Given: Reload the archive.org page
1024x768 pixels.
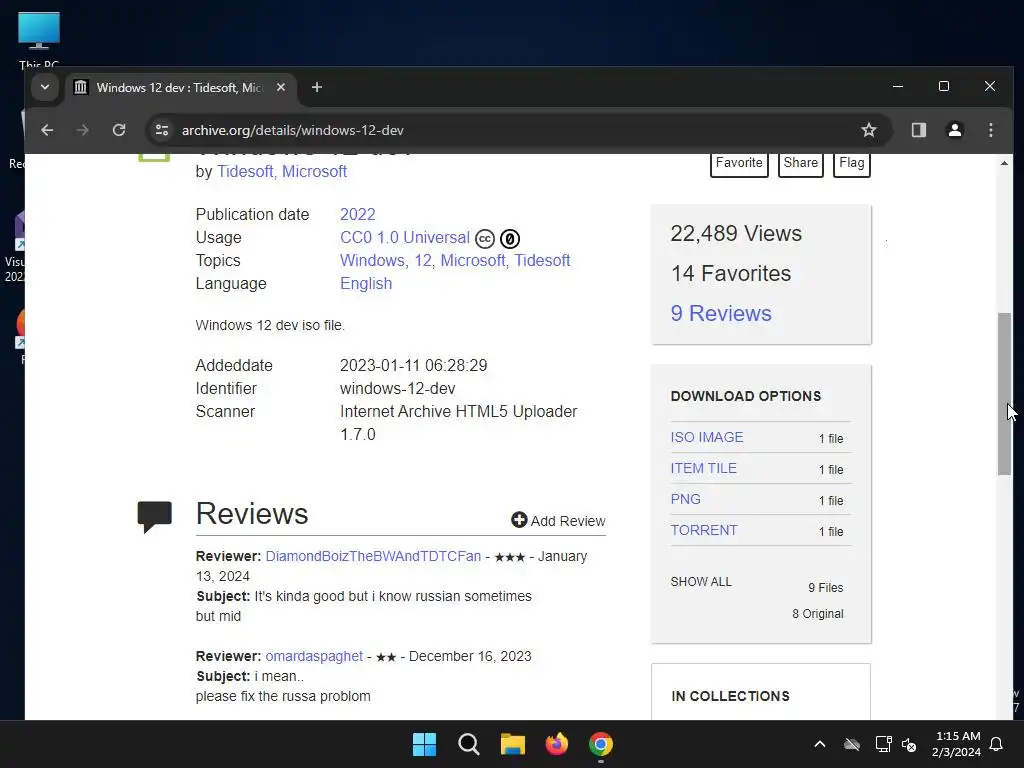Looking at the screenshot, I should coord(119,130).
